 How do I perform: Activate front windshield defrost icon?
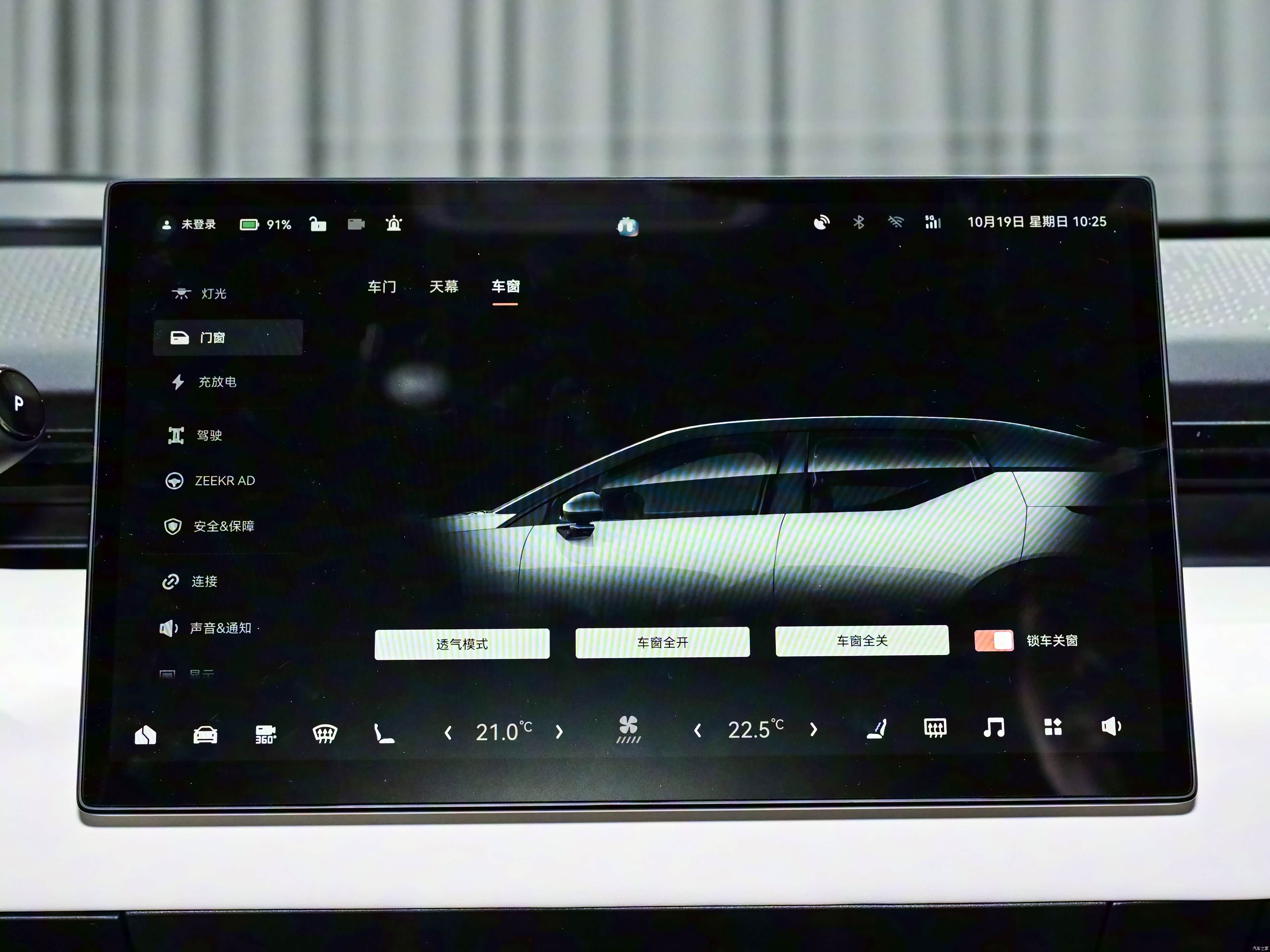tap(324, 734)
